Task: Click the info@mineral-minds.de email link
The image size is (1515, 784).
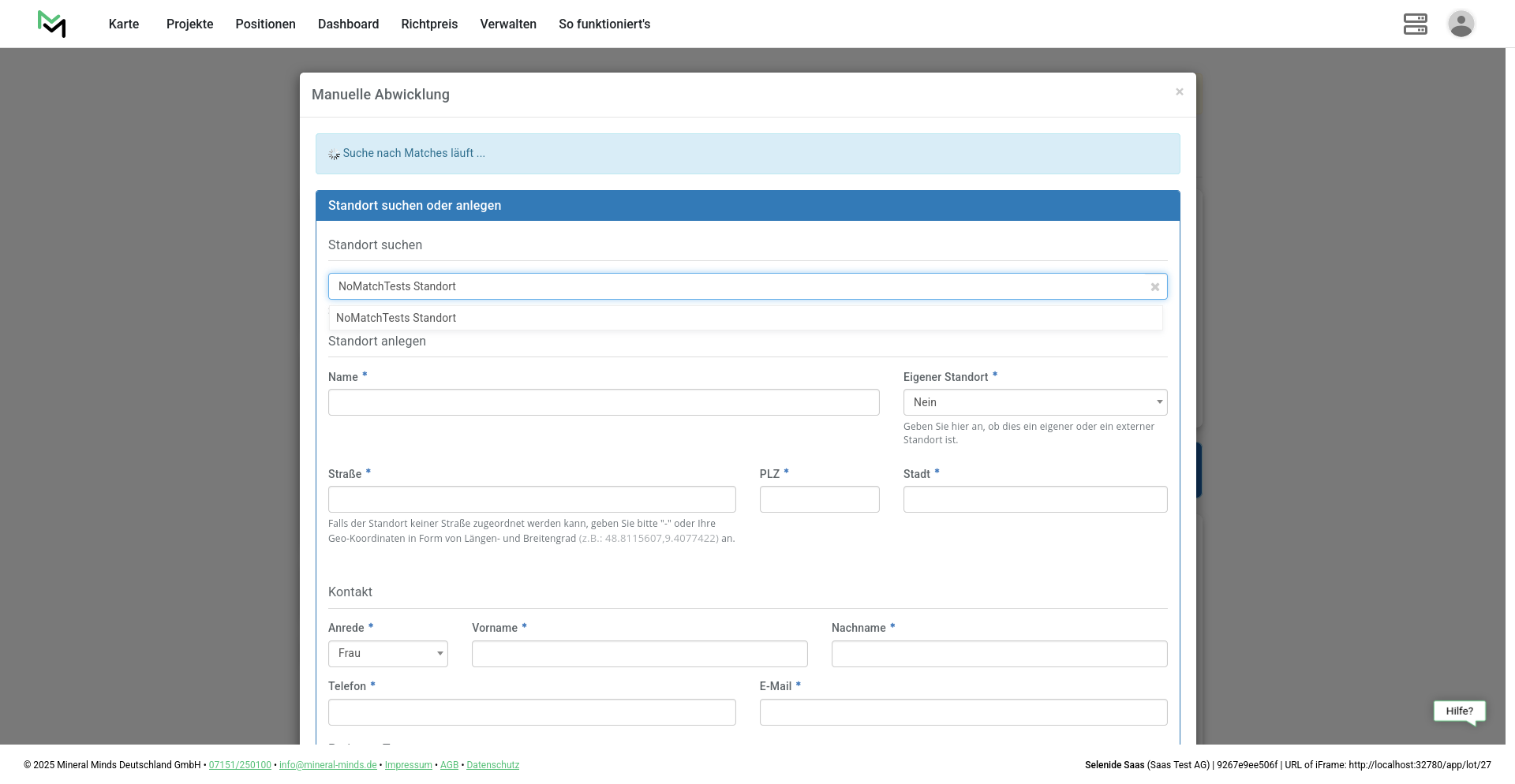Action: pos(327,765)
